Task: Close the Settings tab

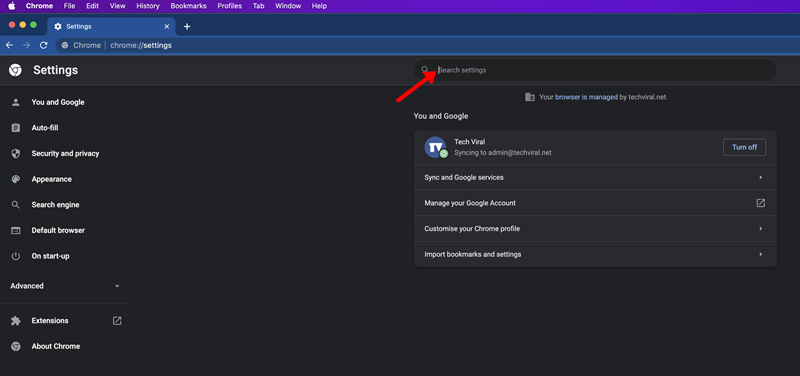Action: (166, 27)
